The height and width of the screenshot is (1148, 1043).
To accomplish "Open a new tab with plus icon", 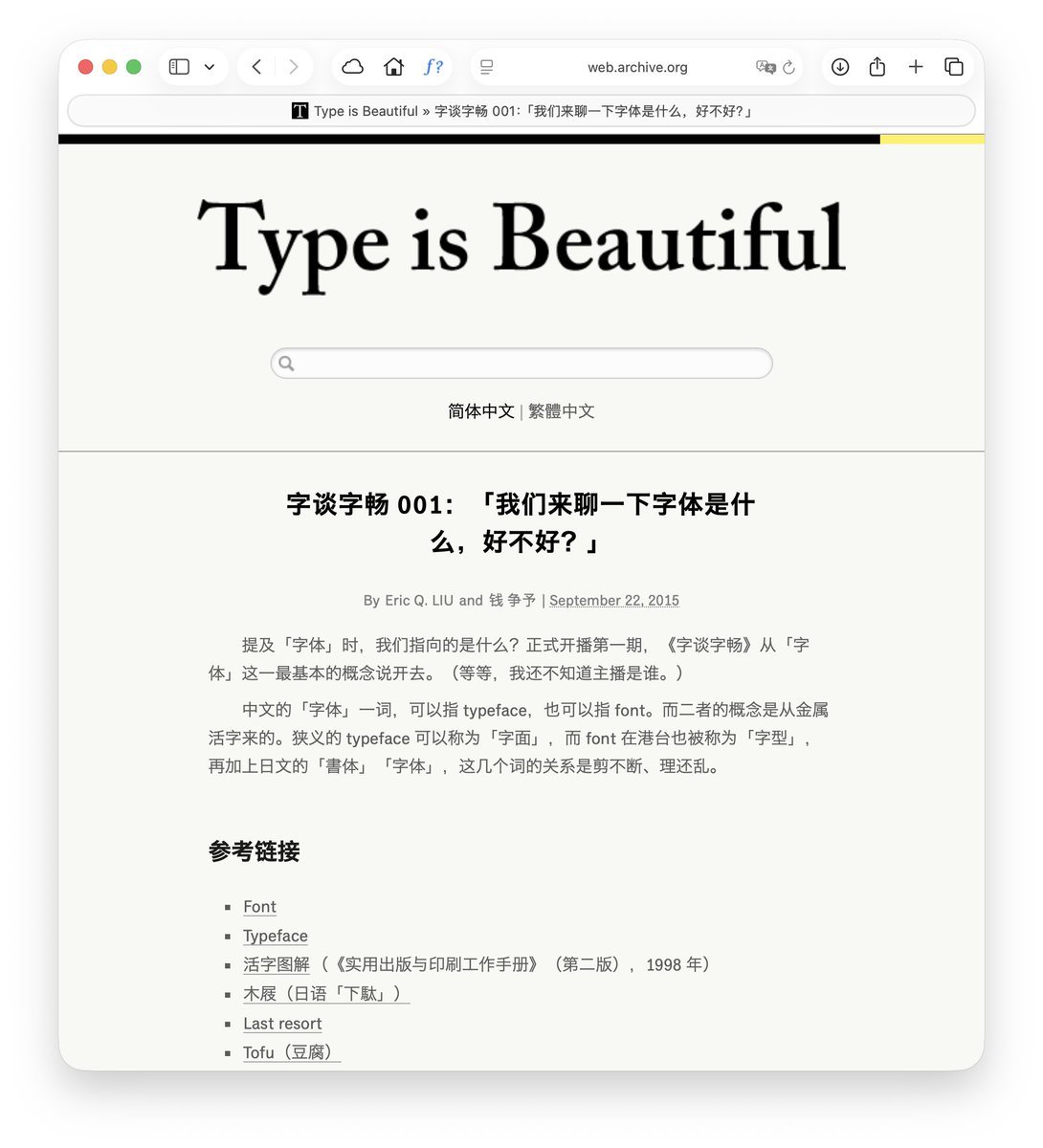I will [x=916, y=67].
